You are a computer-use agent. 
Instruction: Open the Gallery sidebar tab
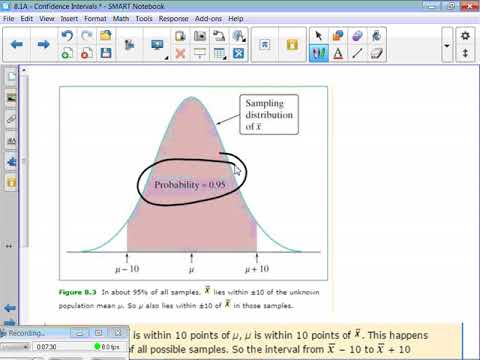[11, 98]
